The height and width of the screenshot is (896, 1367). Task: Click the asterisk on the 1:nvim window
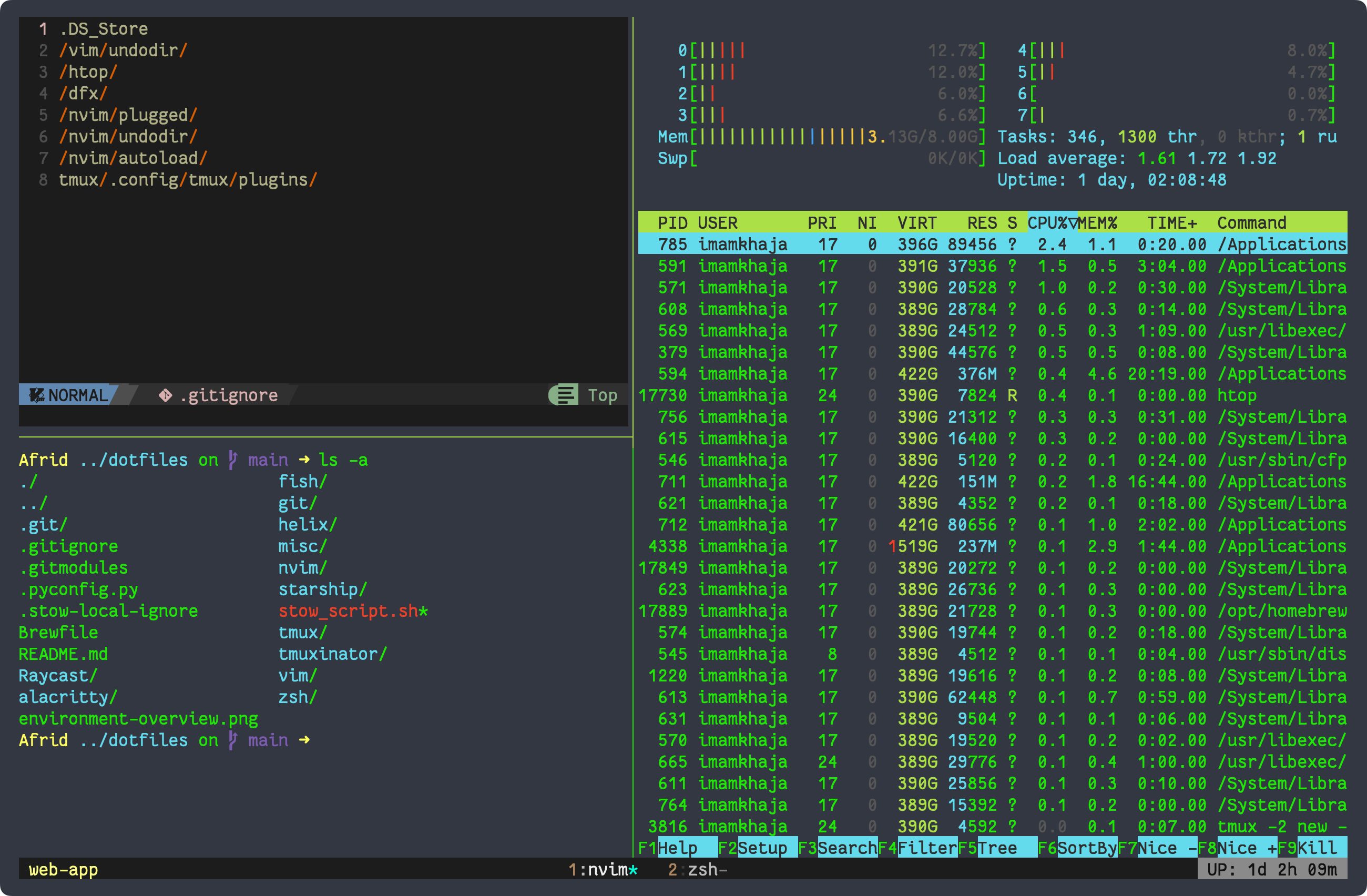633,870
